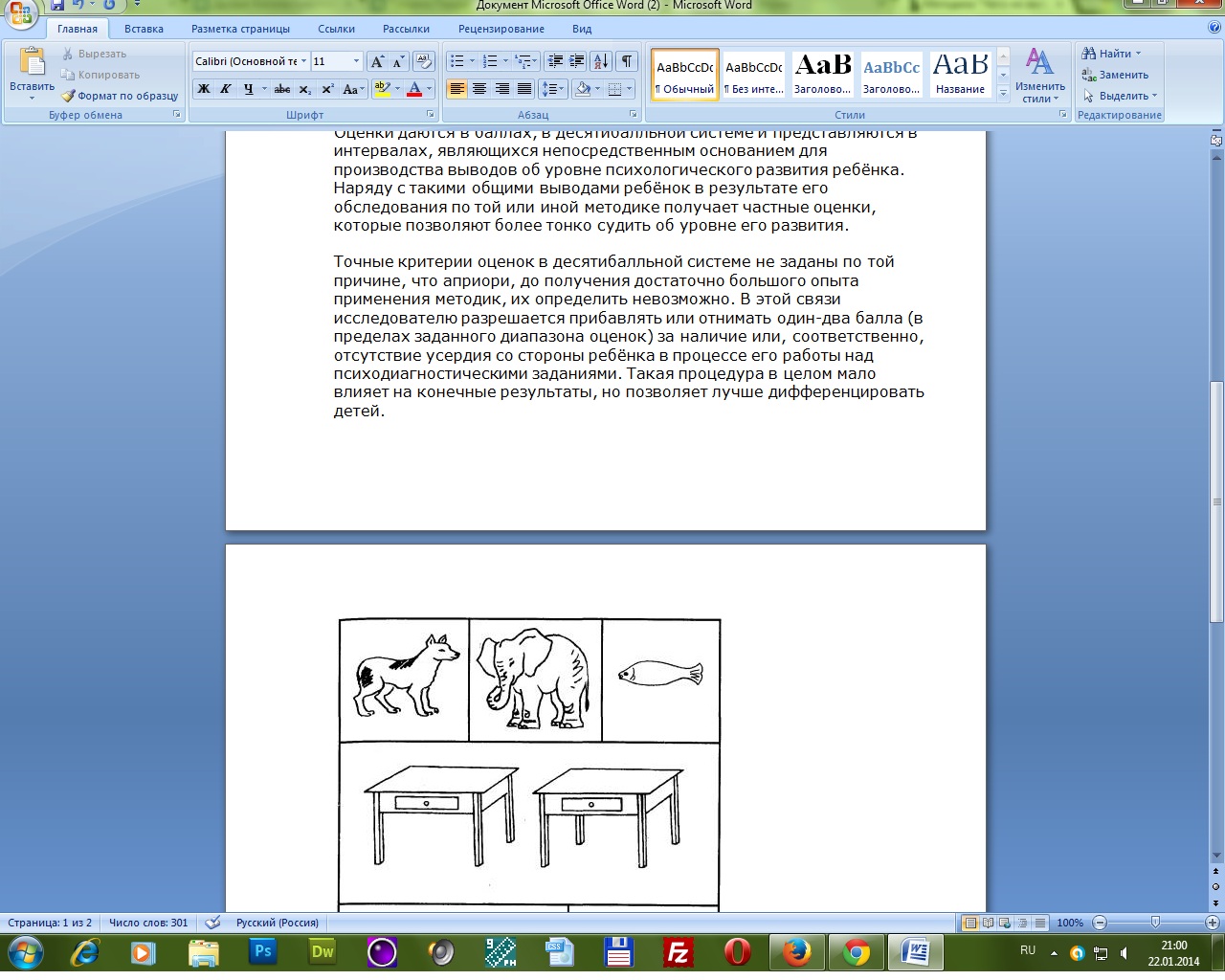Expand the Найти dropdown arrow

(1138, 54)
